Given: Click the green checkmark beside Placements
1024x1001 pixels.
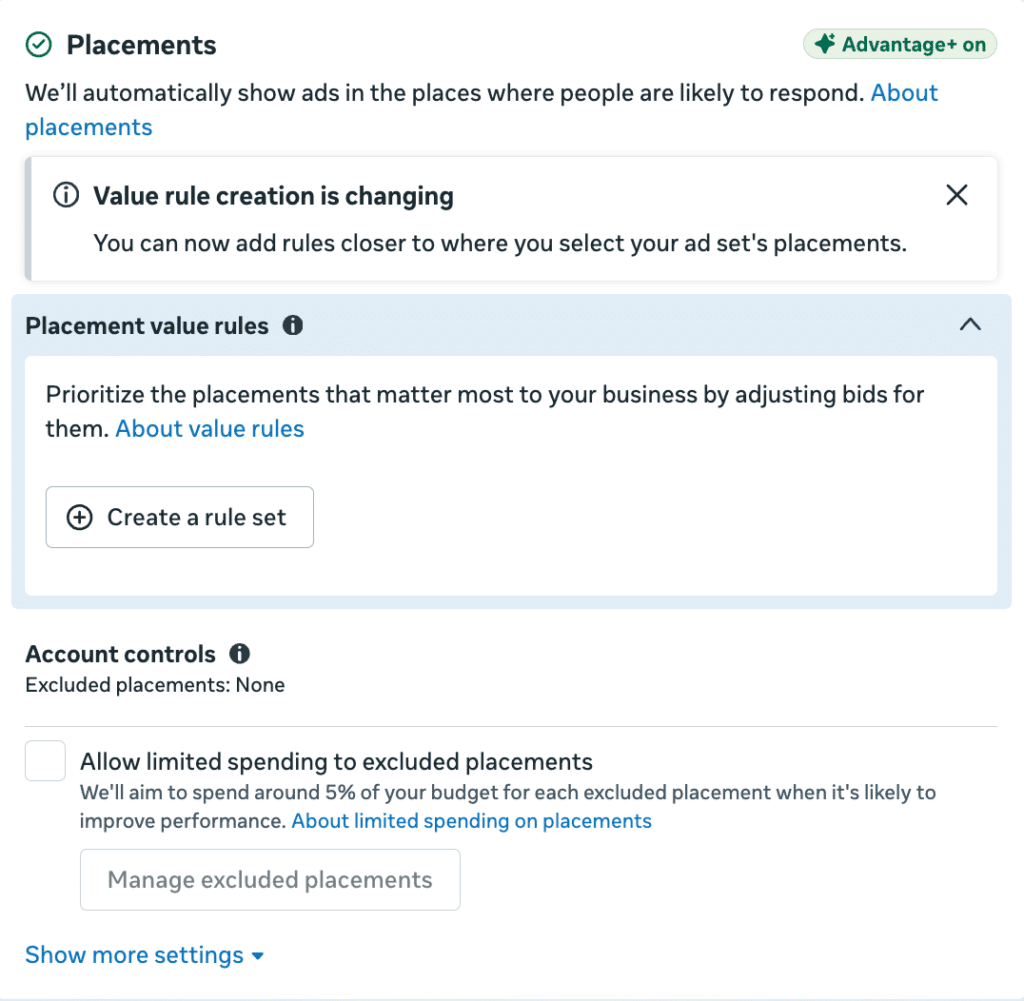Looking at the screenshot, I should 39,45.
